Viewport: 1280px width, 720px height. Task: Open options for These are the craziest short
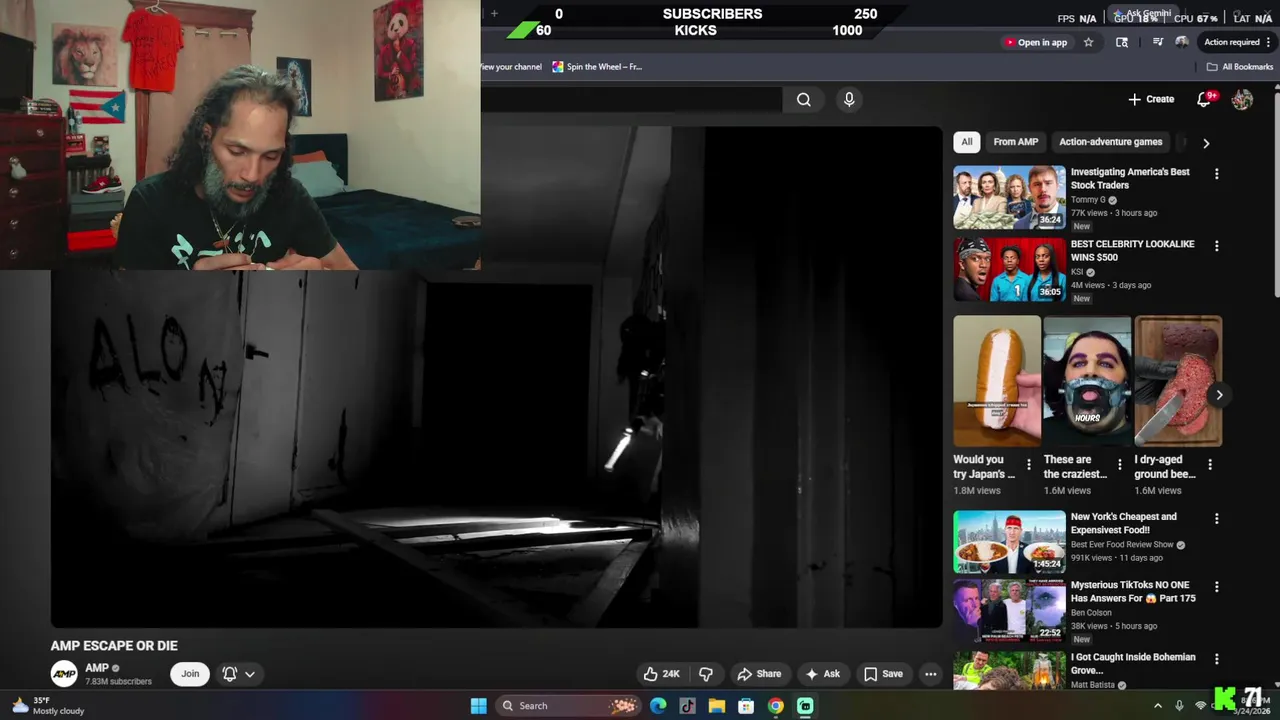pos(1120,465)
